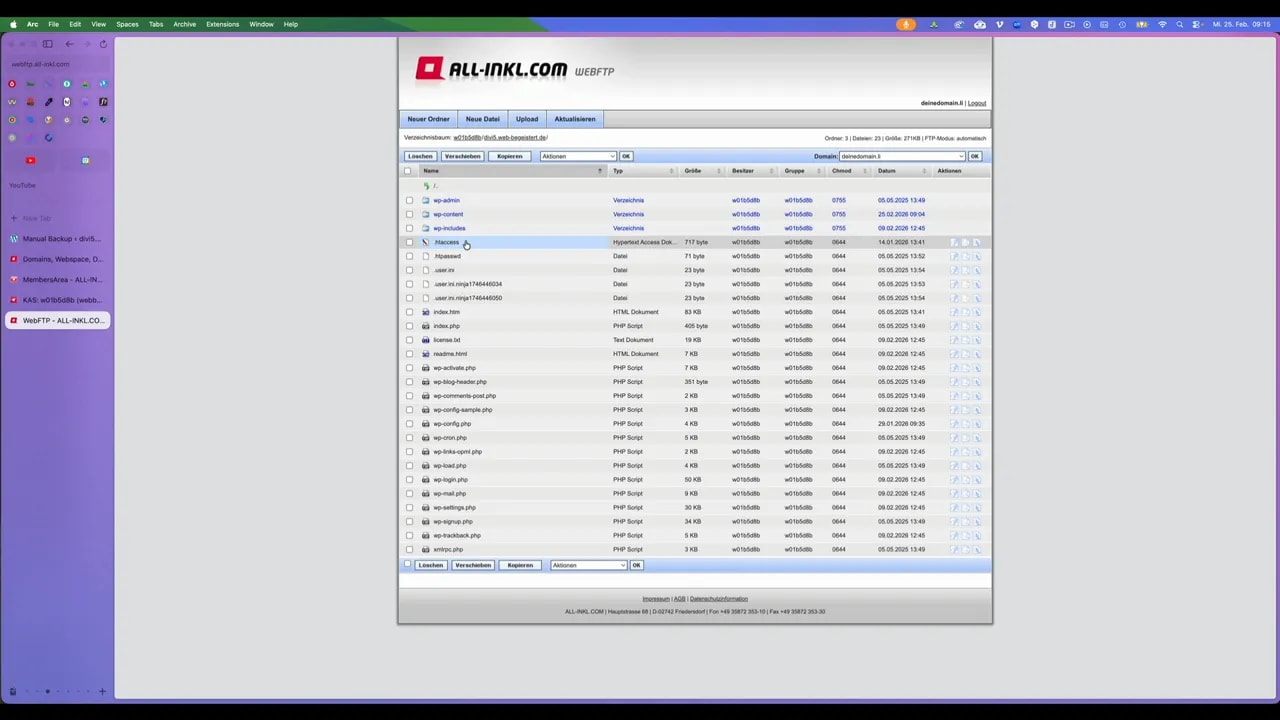Open the File menu in the menu bar
Image resolution: width=1280 pixels, height=720 pixels.
53,24
